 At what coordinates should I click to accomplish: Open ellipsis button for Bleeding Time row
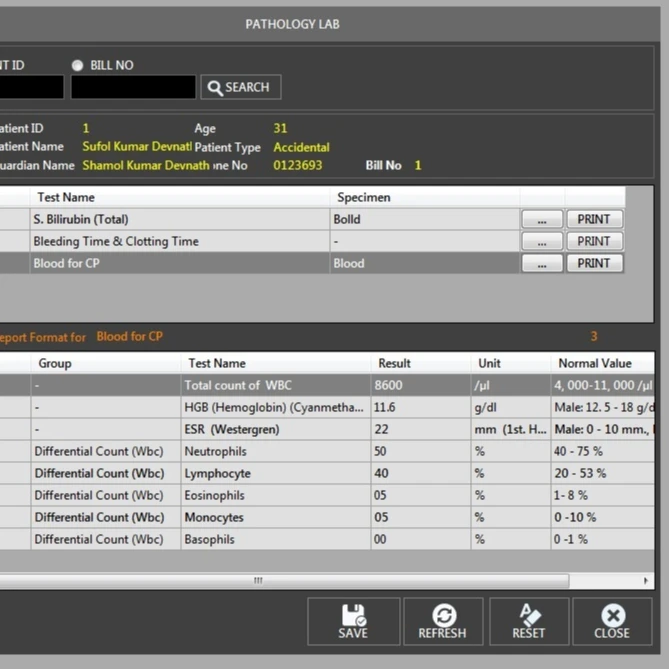[542, 241]
